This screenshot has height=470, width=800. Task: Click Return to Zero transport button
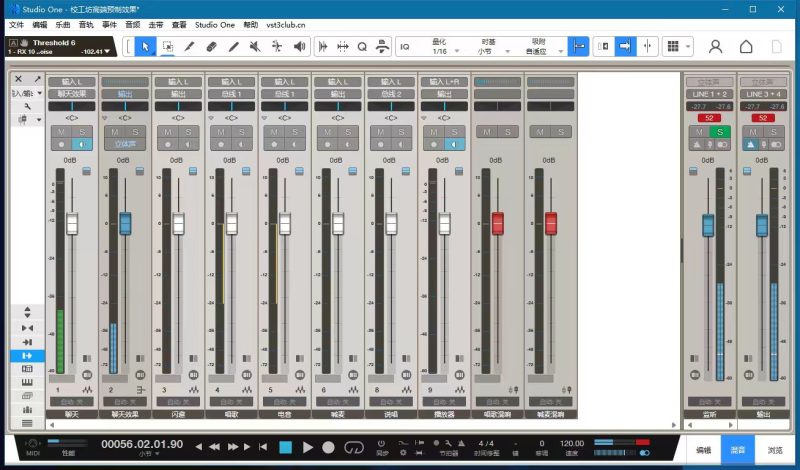263,447
